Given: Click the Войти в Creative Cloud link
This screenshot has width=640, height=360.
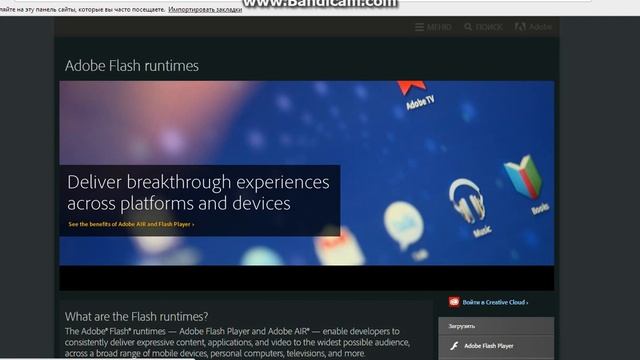Looking at the screenshot, I should click(495, 302).
